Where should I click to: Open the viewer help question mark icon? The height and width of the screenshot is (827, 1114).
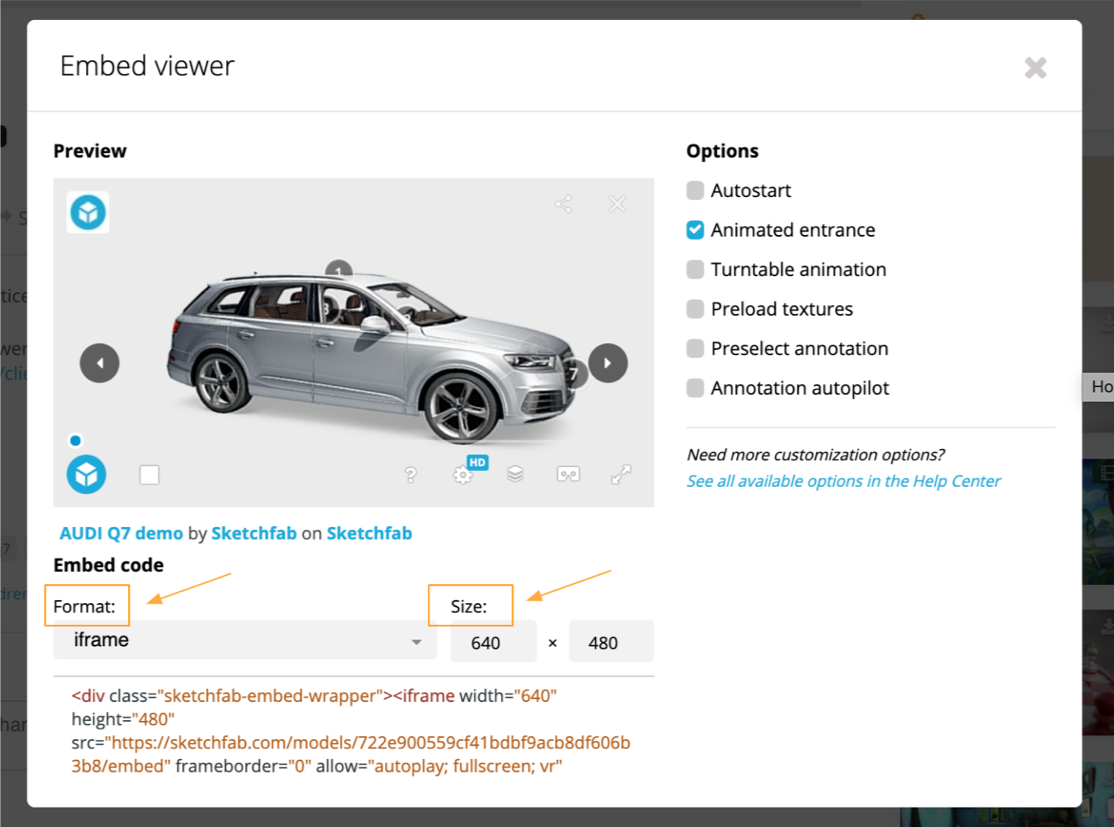pos(410,475)
